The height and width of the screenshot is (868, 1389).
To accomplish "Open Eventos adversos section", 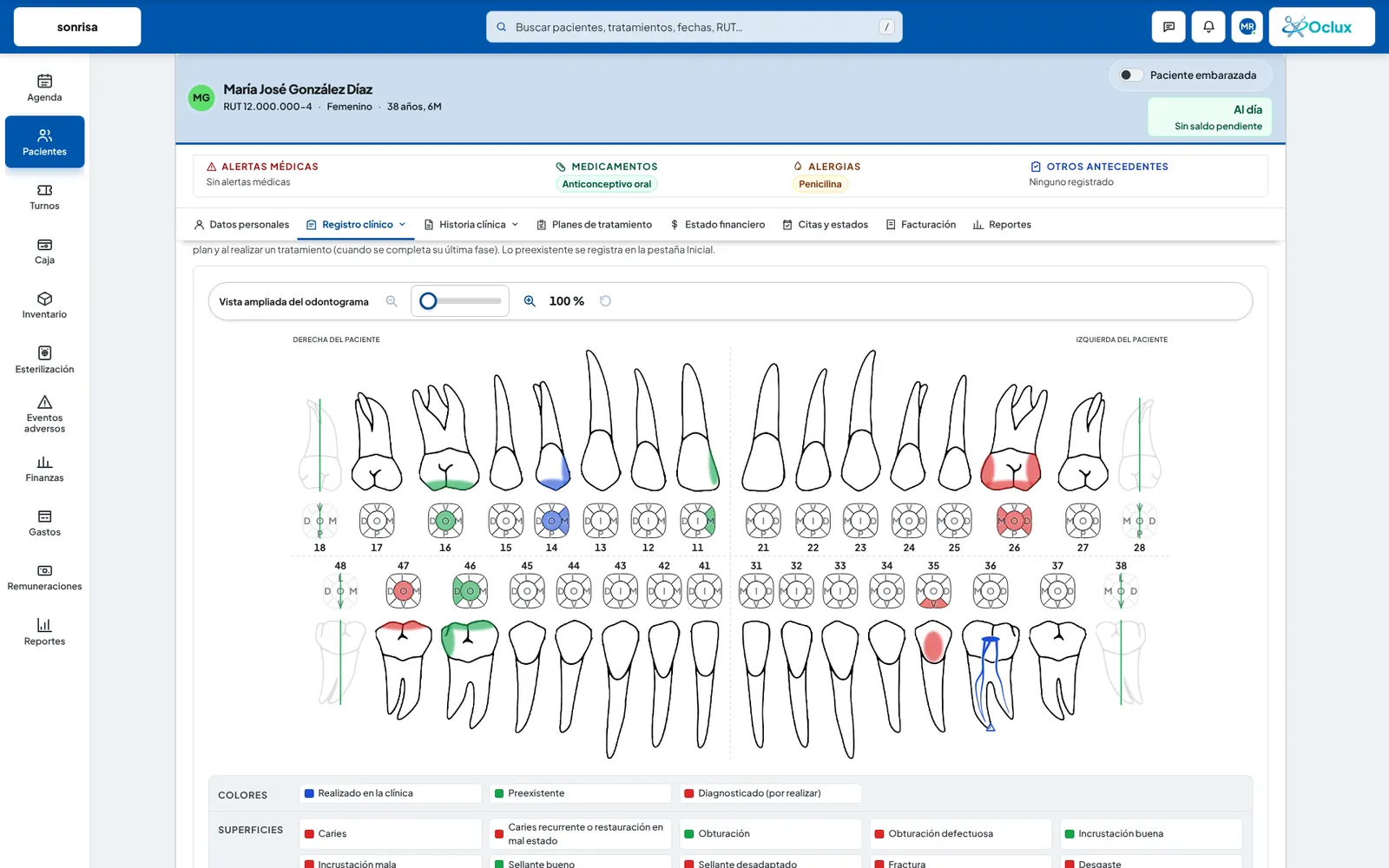I will click(x=44, y=414).
